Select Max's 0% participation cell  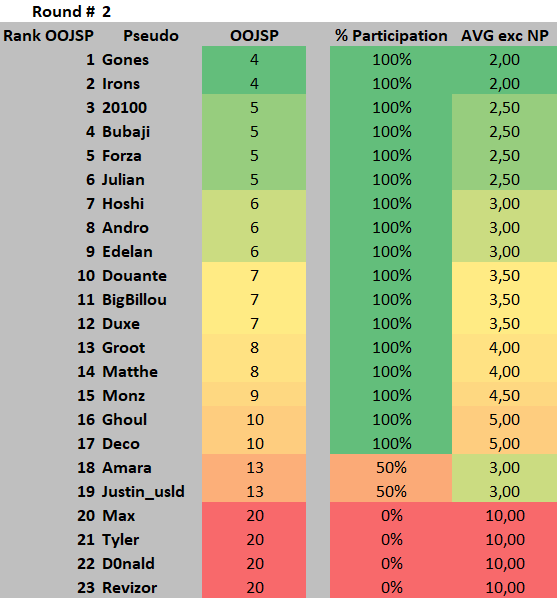tap(391, 516)
